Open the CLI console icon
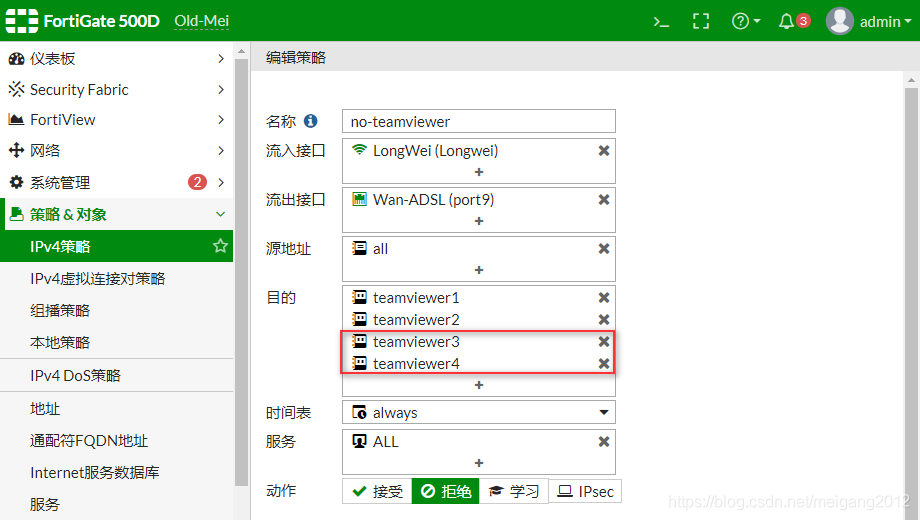The image size is (920, 520). point(661,22)
